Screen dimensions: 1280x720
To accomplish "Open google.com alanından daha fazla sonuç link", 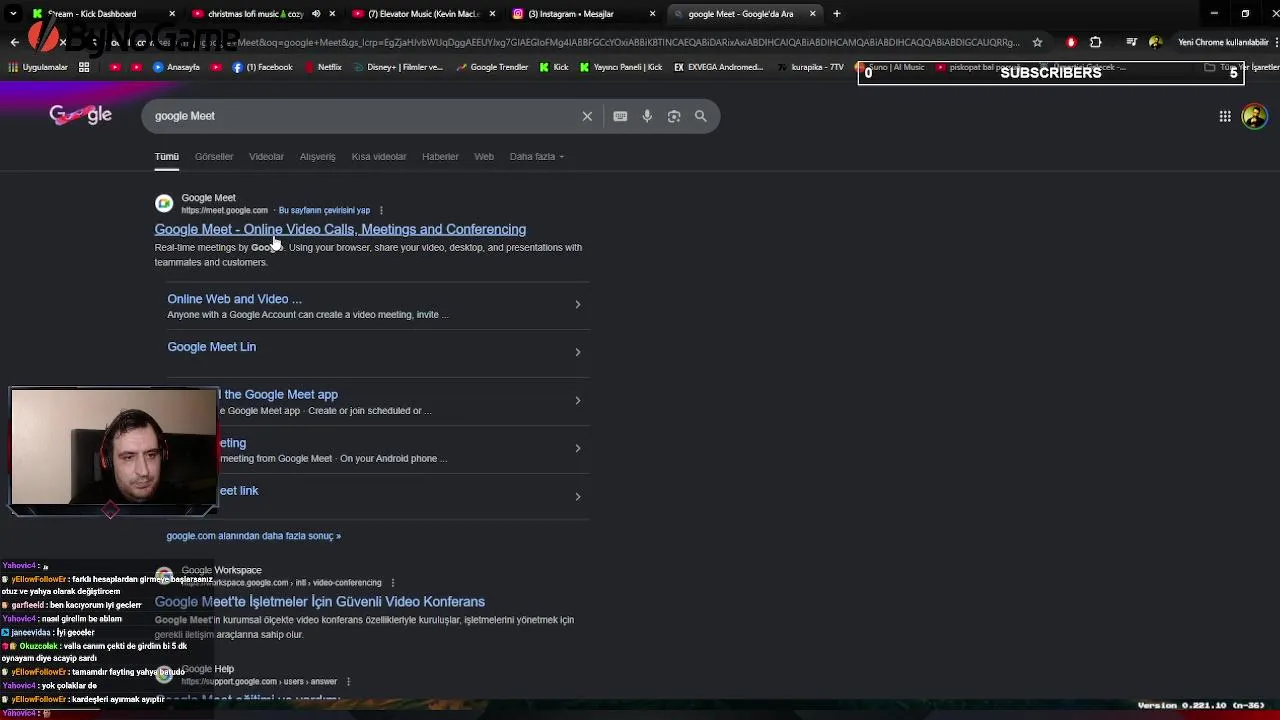I will coord(253,536).
